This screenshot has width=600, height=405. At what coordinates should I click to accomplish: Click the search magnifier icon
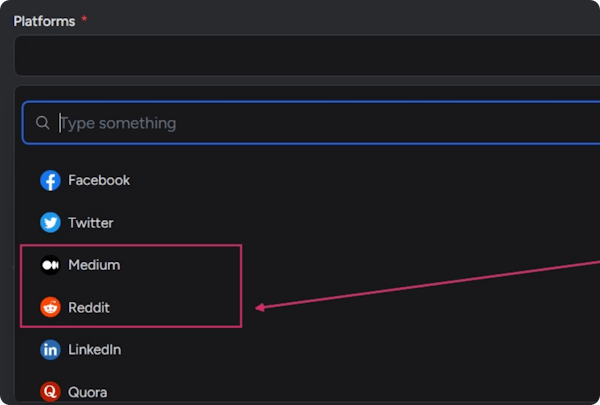pyautogui.click(x=42, y=123)
